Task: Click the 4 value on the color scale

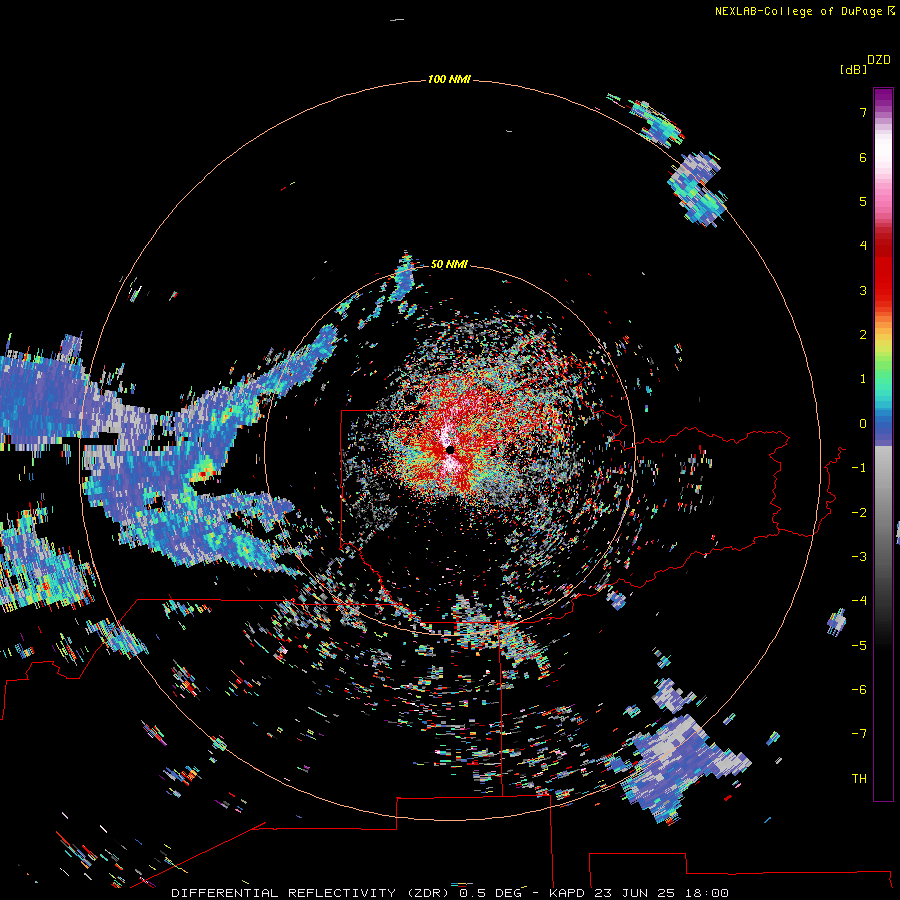Action: click(x=863, y=246)
